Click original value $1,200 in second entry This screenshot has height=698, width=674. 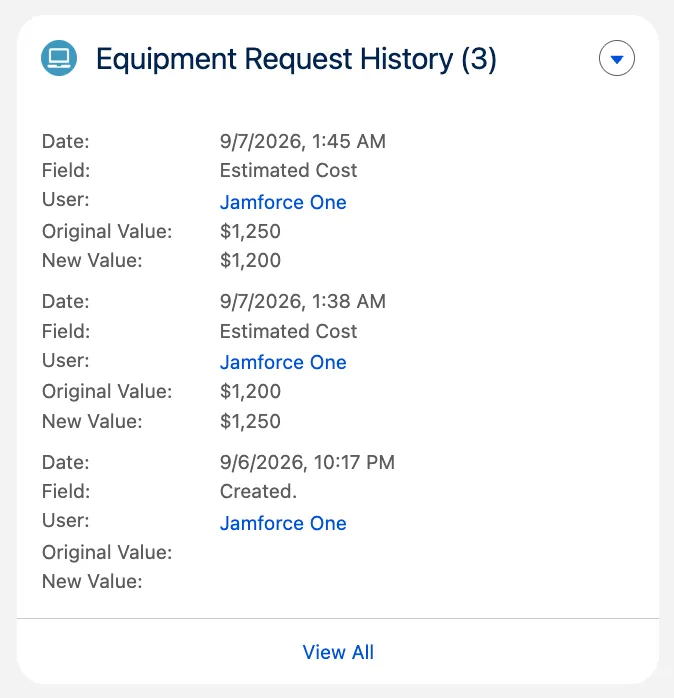pos(250,392)
